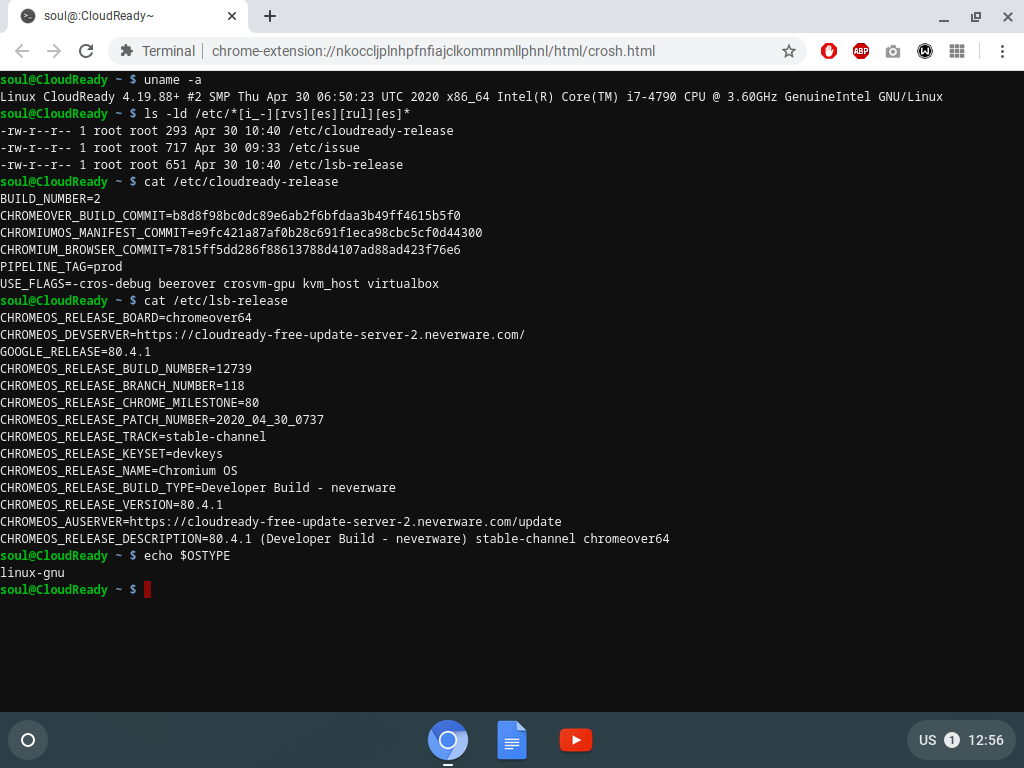Open the notification count badge
The image size is (1024, 768).
tap(952, 740)
